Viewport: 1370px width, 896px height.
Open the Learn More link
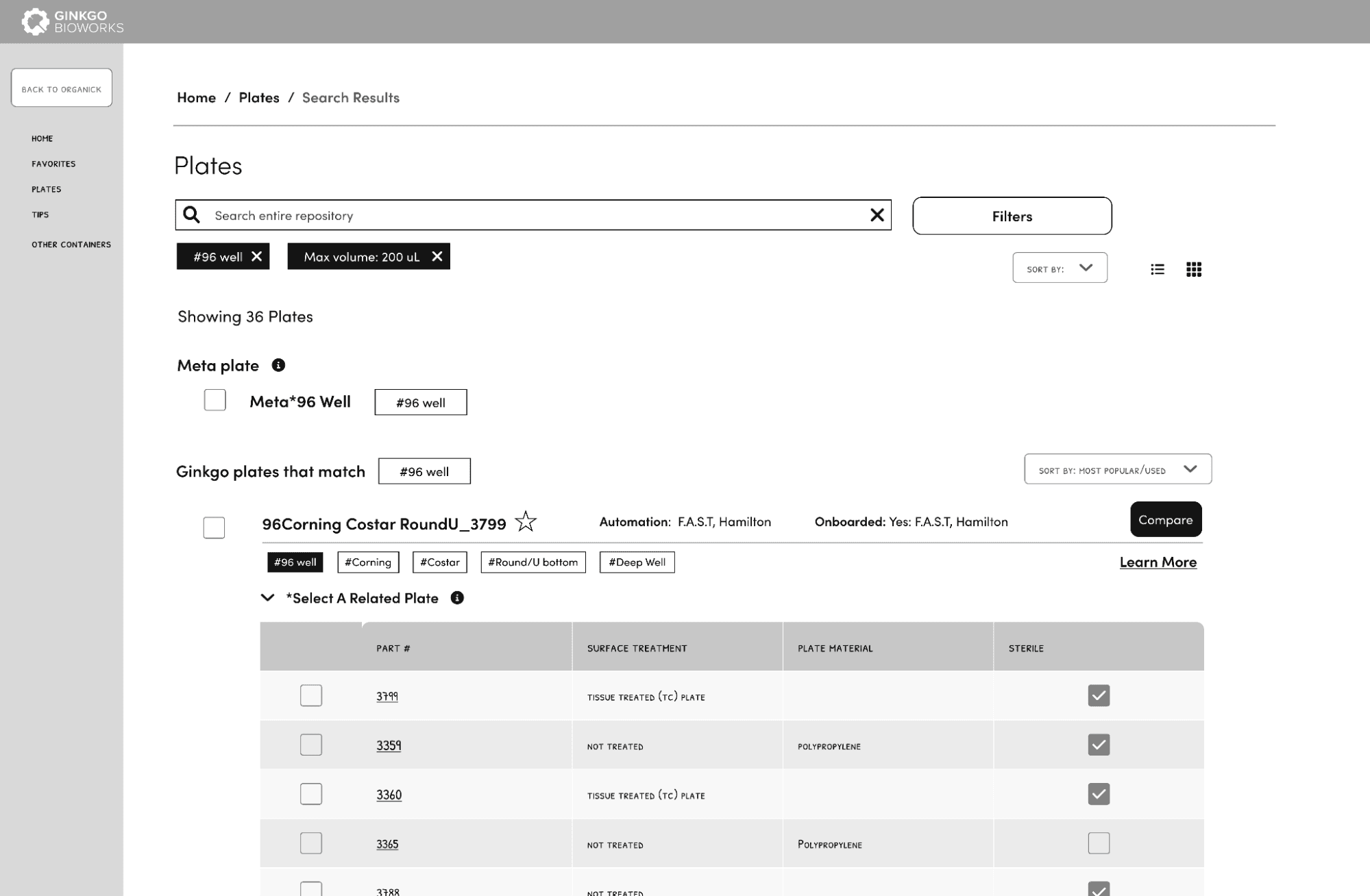[1158, 562]
